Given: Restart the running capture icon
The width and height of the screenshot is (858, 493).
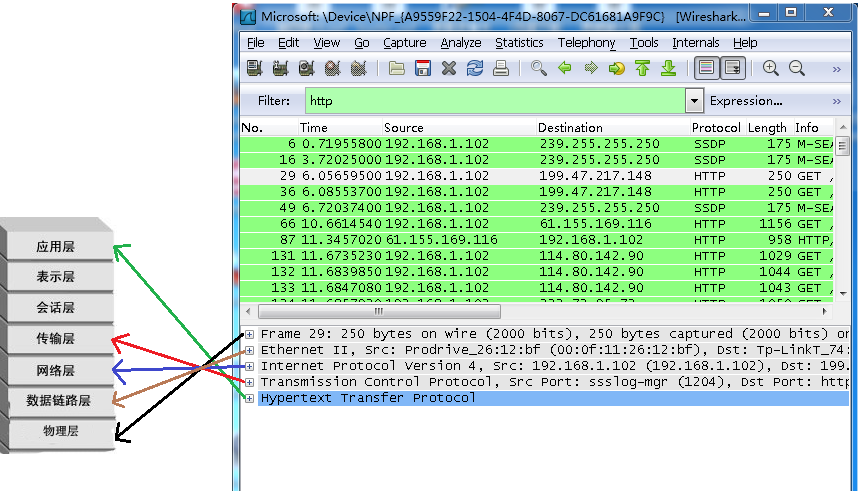Looking at the screenshot, I should [358, 68].
